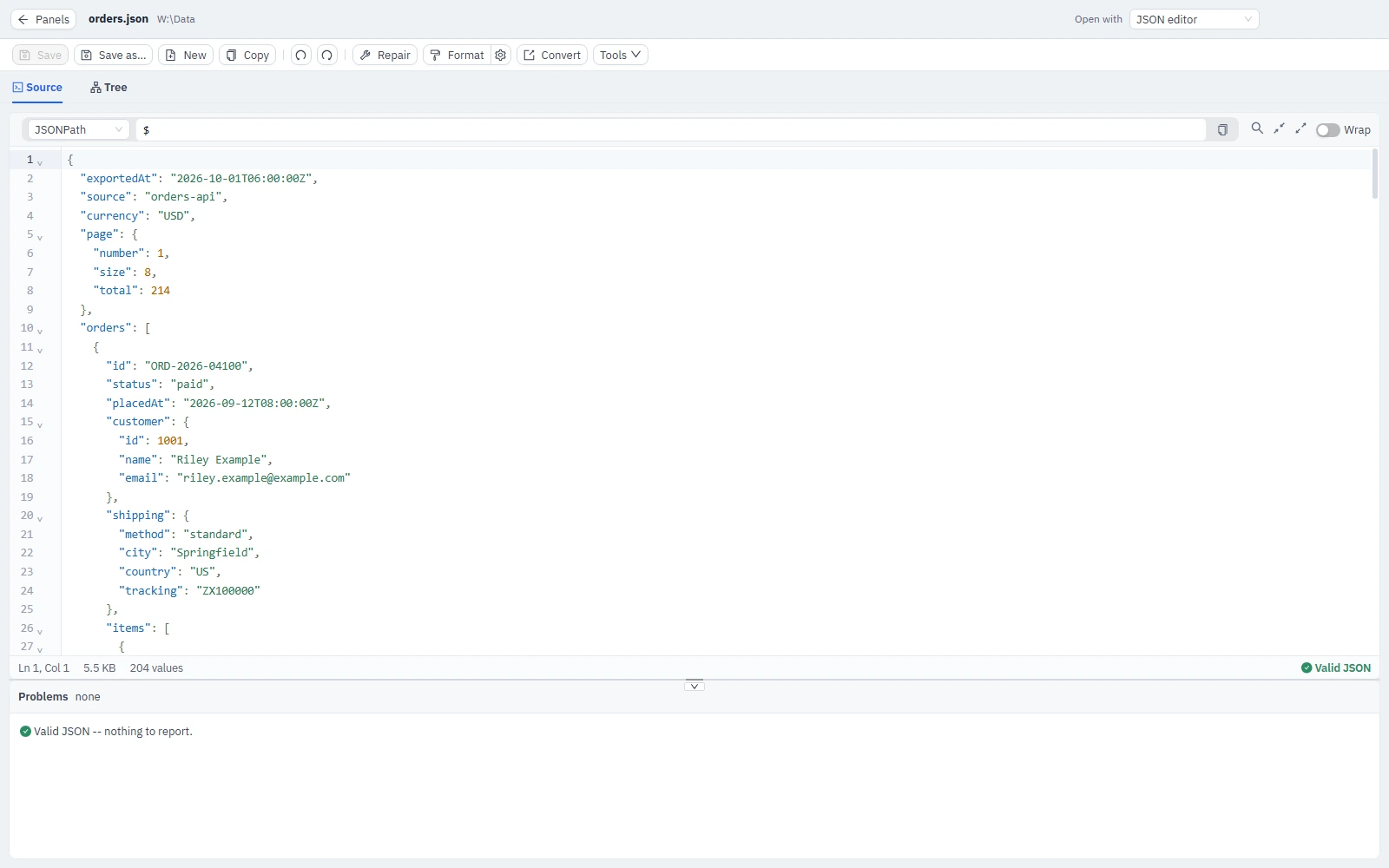
Task: Collapse the customer object at line 15
Action: pos(40,424)
